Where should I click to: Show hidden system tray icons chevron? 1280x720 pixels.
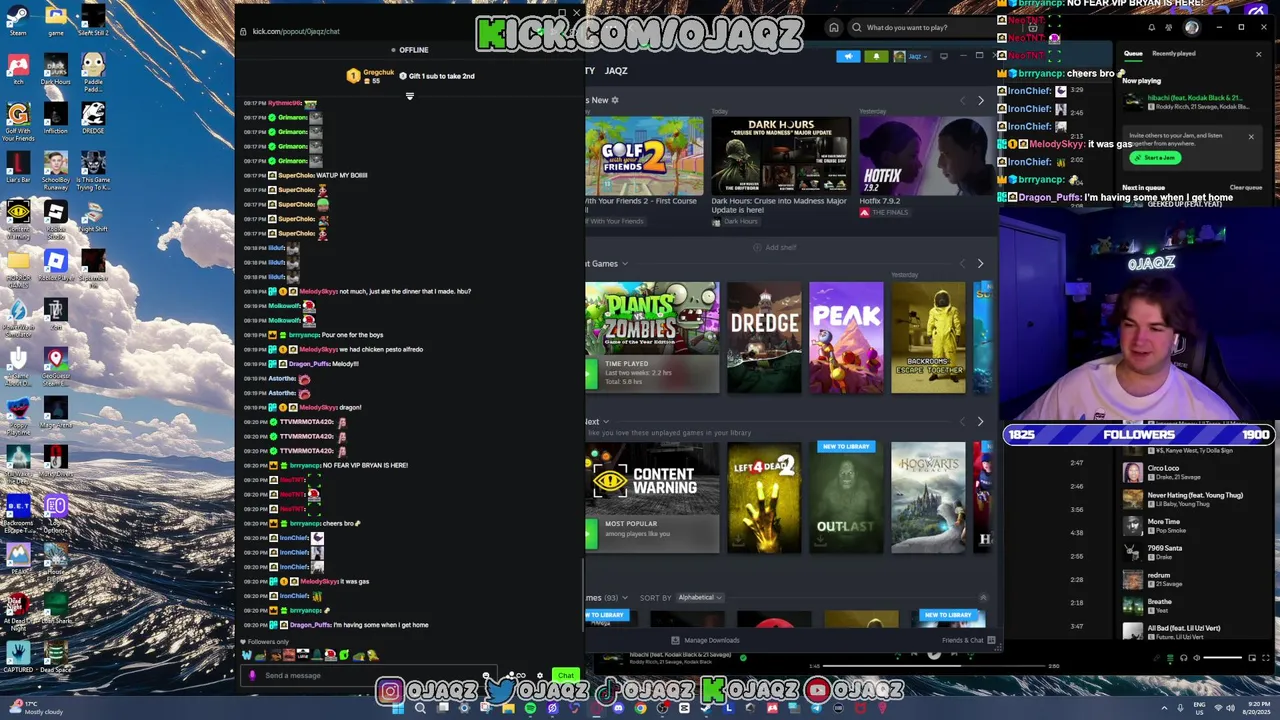[1164, 708]
